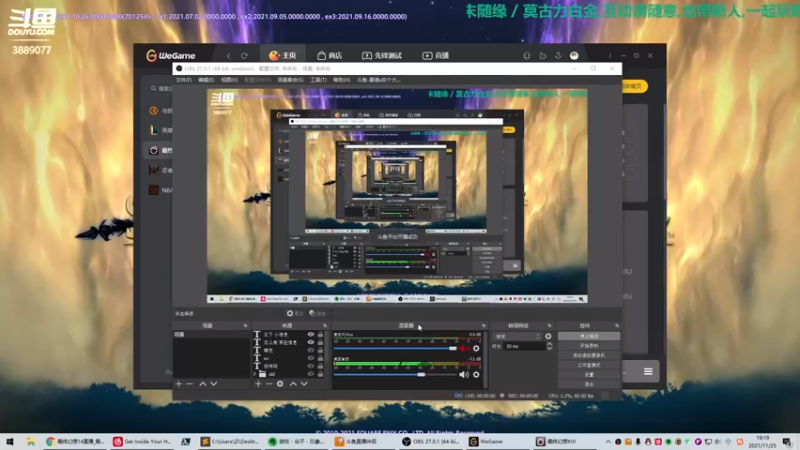The height and width of the screenshot is (450, 800).
Task: Toggle visibility of the wc source
Action: pos(311,358)
